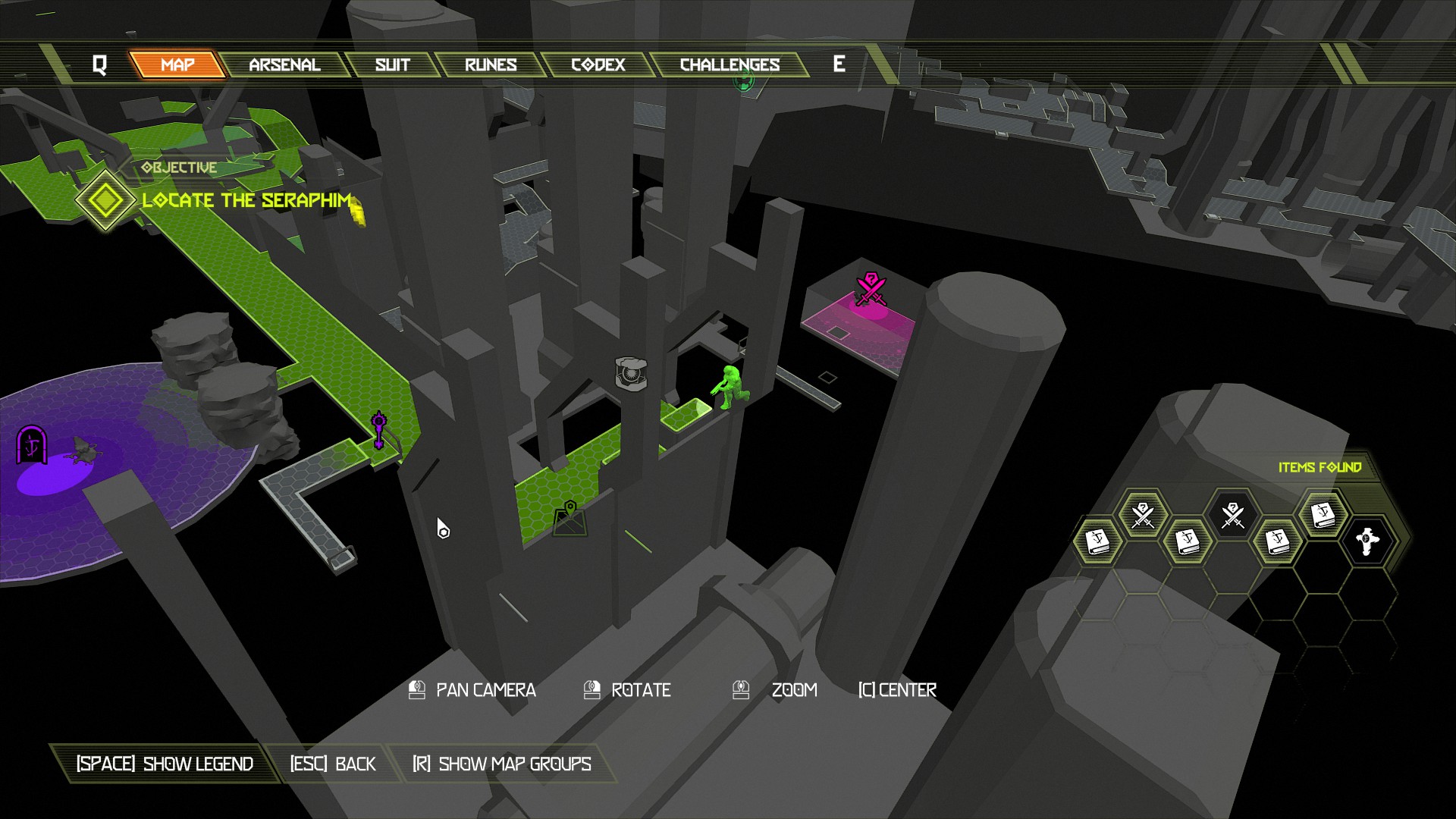Switch to the Runes tab
1456x819 pixels.
491,65
